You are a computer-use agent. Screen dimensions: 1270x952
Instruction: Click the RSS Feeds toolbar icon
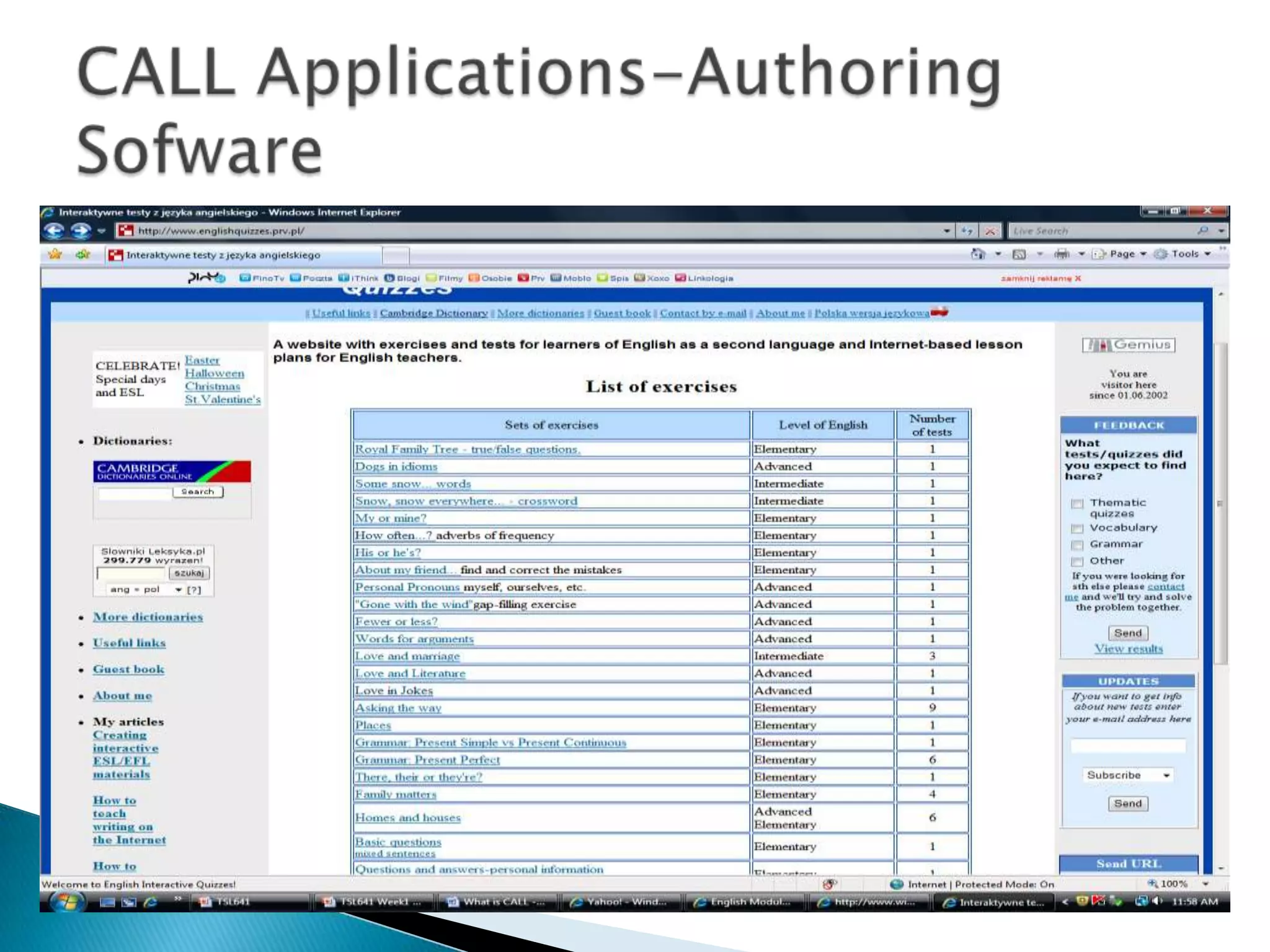point(1019,253)
